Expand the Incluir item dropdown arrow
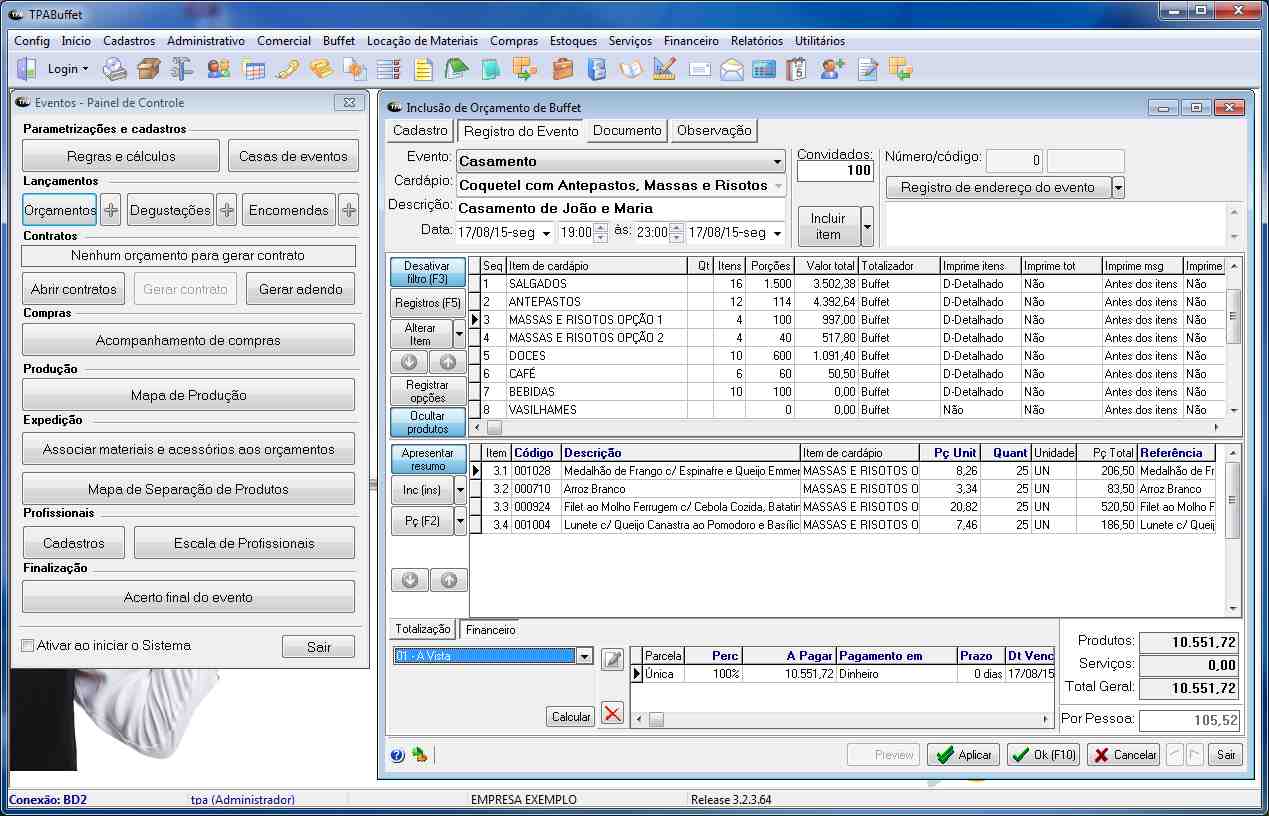Image resolution: width=1269 pixels, height=816 pixels. pyautogui.click(x=867, y=226)
